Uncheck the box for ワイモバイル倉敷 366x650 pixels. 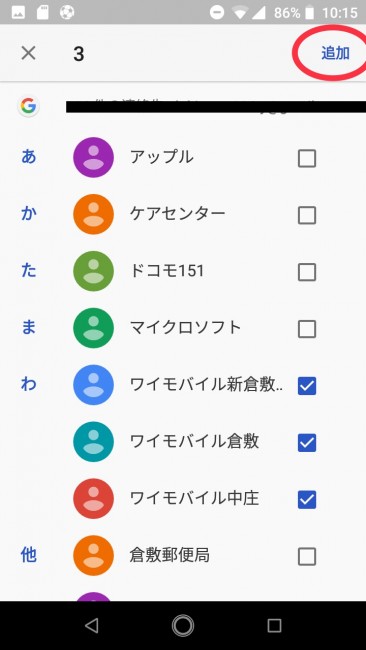tap(307, 443)
